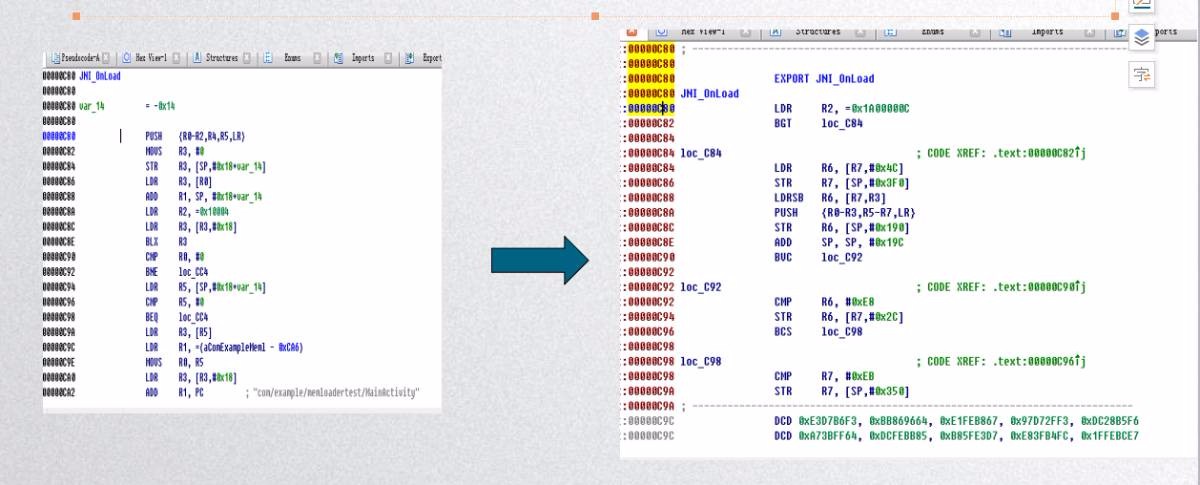This screenshot has height=485, width=1200.
Task: Click ADD SP, SP, #0x19C instruction
Action: (841, 243)
